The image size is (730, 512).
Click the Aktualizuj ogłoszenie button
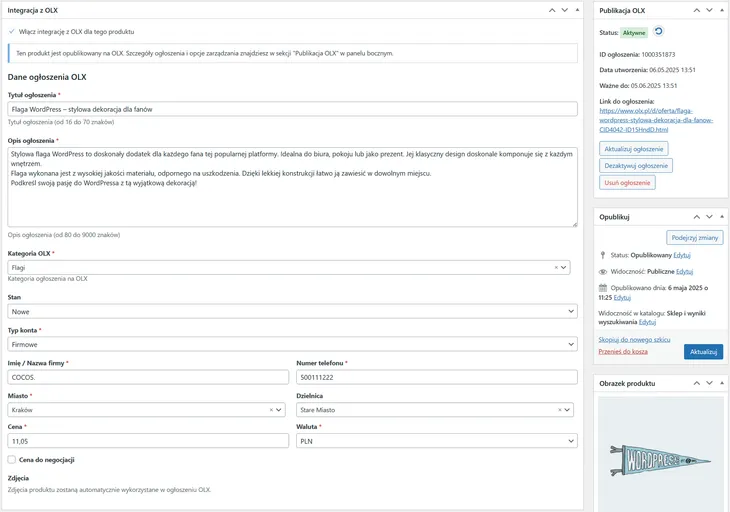coord(634,149)
